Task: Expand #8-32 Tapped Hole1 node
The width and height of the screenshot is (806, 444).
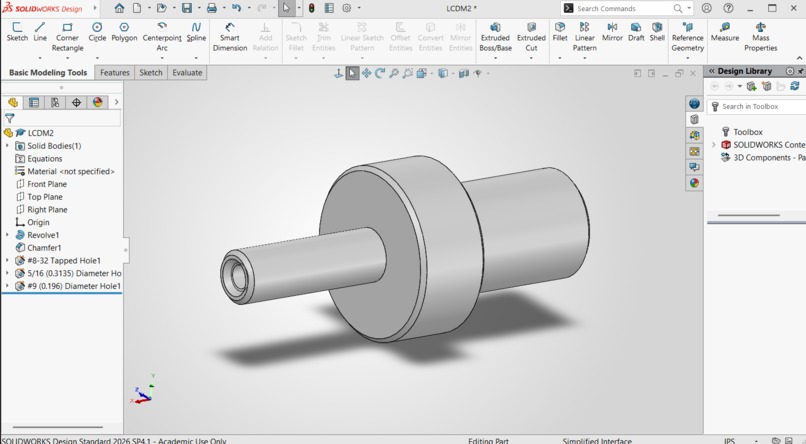Action: coord(7,261)
